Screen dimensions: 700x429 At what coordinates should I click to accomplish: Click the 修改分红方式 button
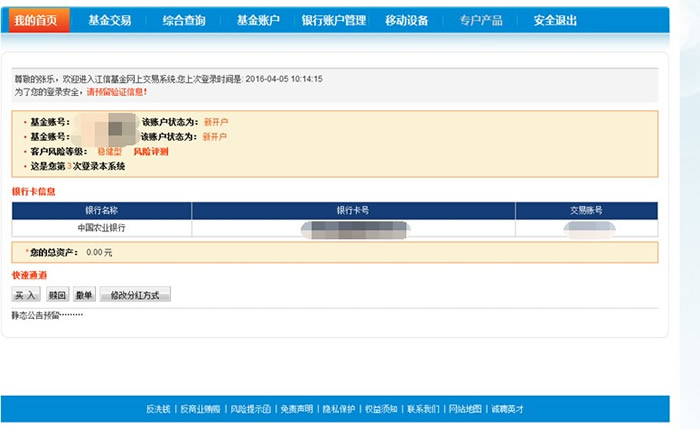coord(136,295)
